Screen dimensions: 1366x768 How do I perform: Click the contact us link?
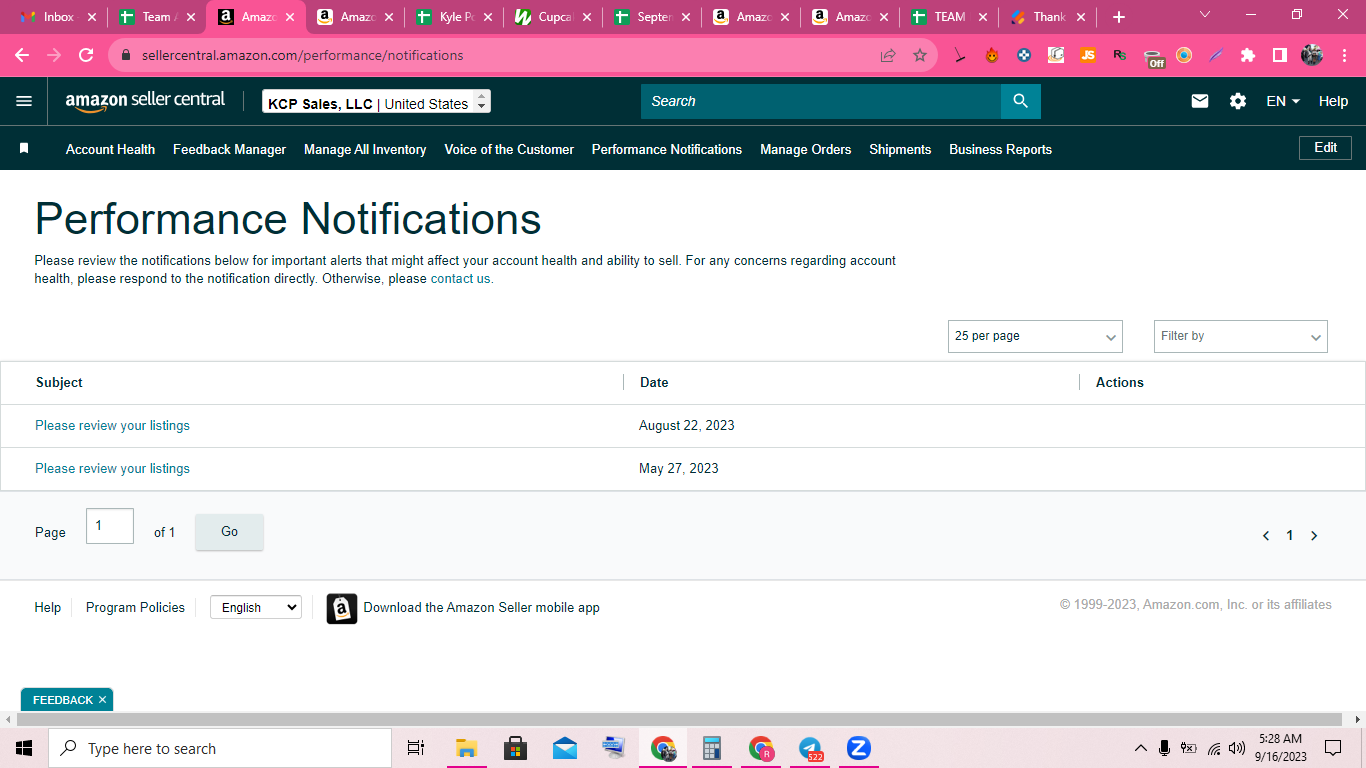coord(461,279)
